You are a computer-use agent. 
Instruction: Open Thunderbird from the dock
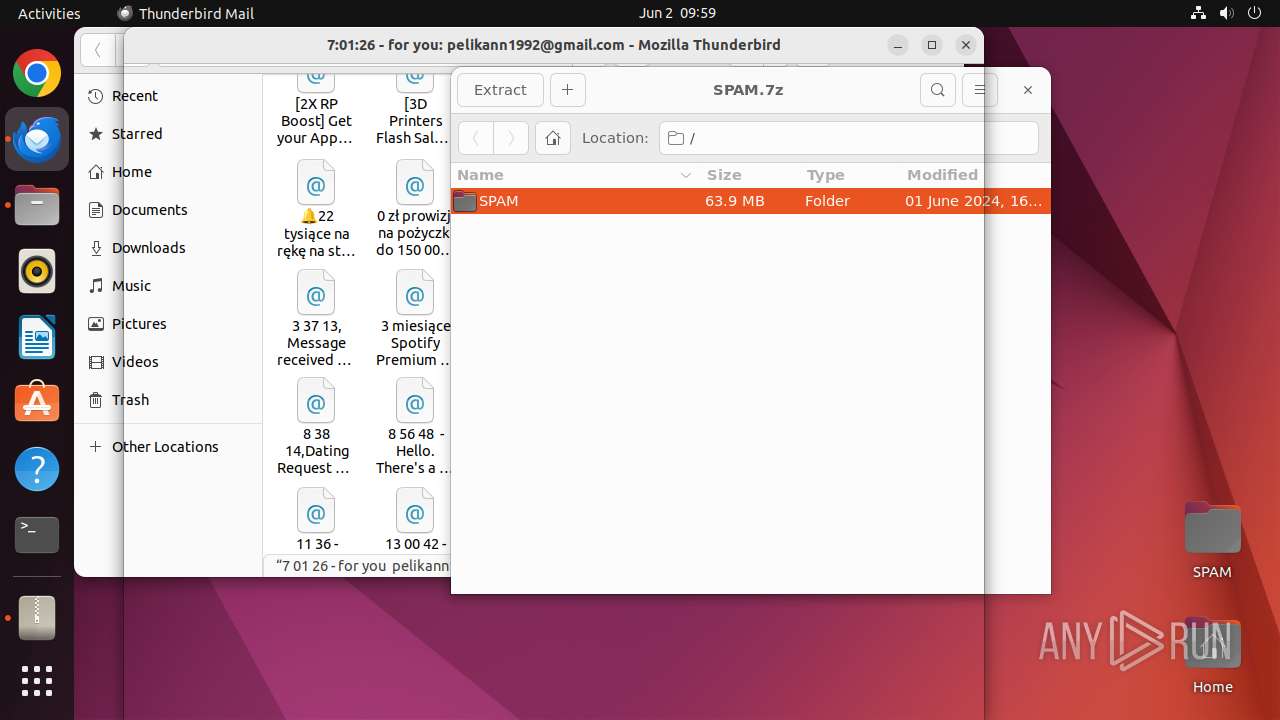tap(37, 140)
